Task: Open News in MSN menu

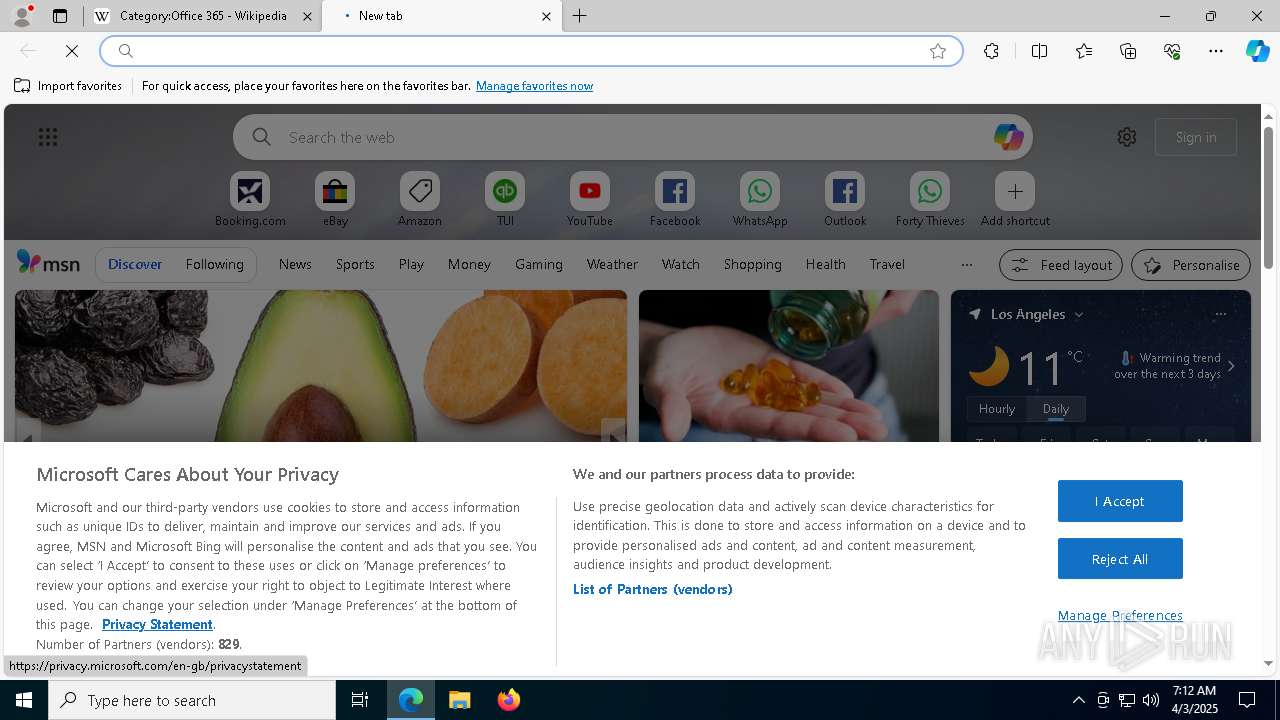Action: point(295,264)
